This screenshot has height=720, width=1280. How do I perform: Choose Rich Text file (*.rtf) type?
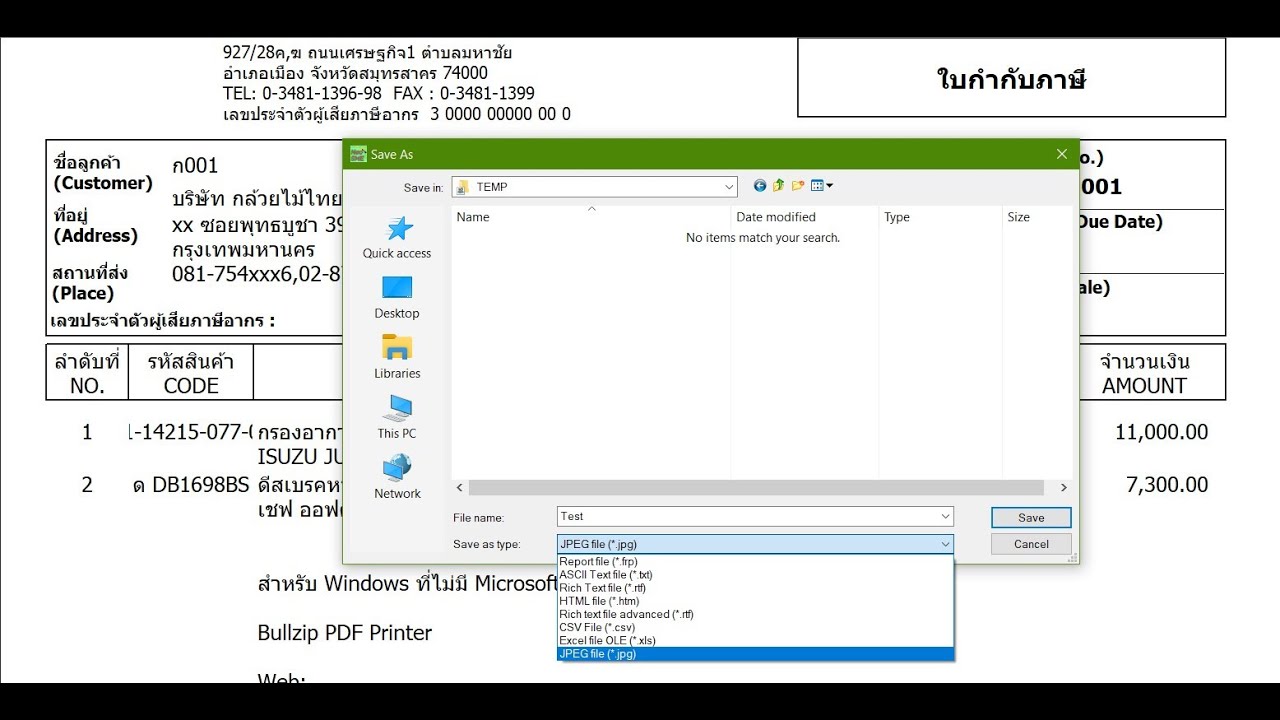[x=755, y=588]
